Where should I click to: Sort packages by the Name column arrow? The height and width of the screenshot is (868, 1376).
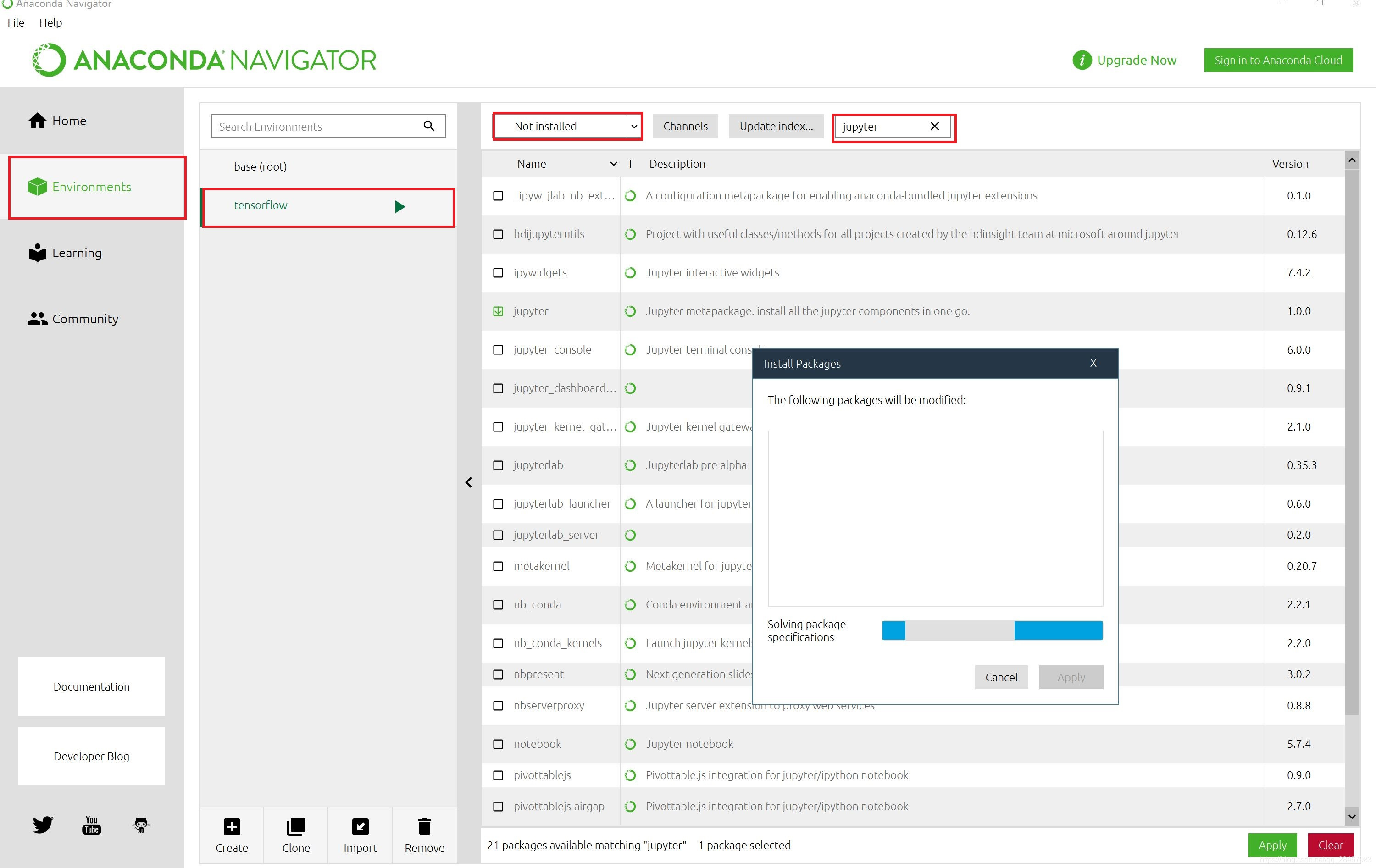pyautogui.click(x=613, y=164)
